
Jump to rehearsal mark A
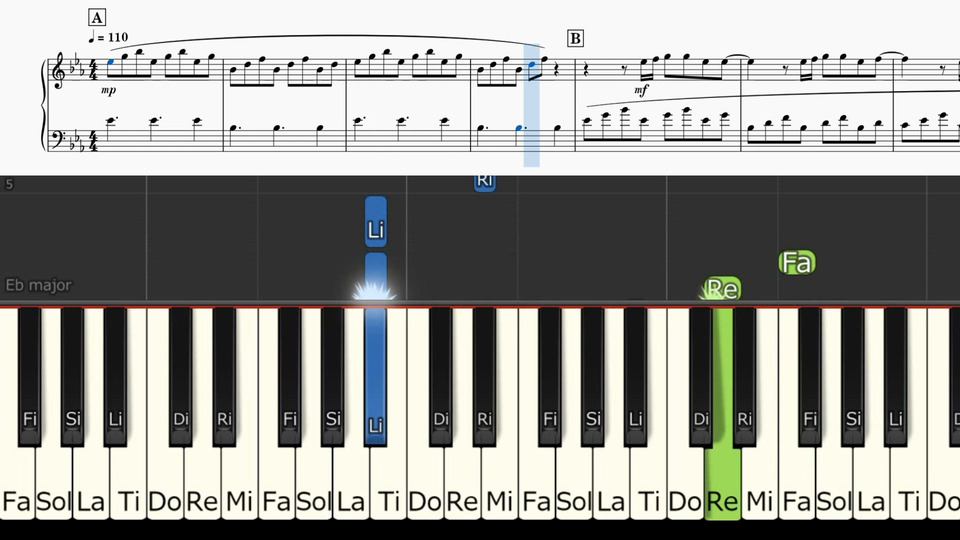97,17
